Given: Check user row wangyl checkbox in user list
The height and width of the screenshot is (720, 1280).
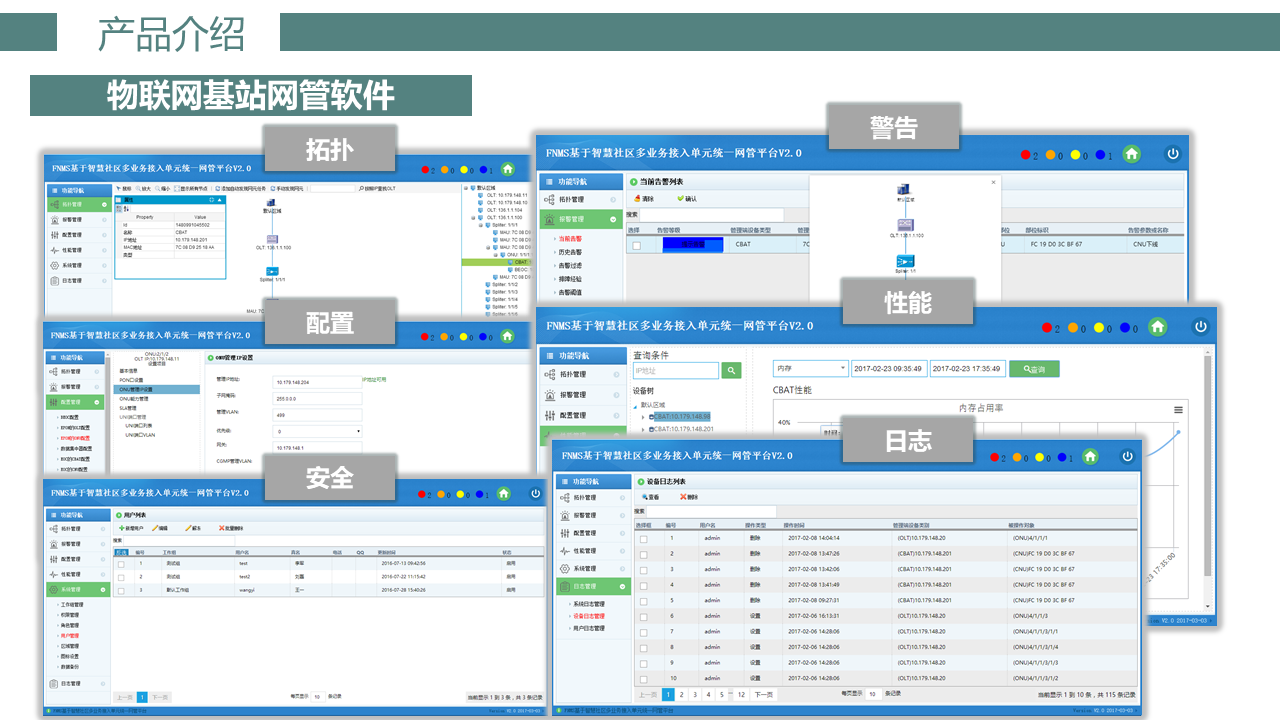Looking at the screenshot, I should 121,590.
